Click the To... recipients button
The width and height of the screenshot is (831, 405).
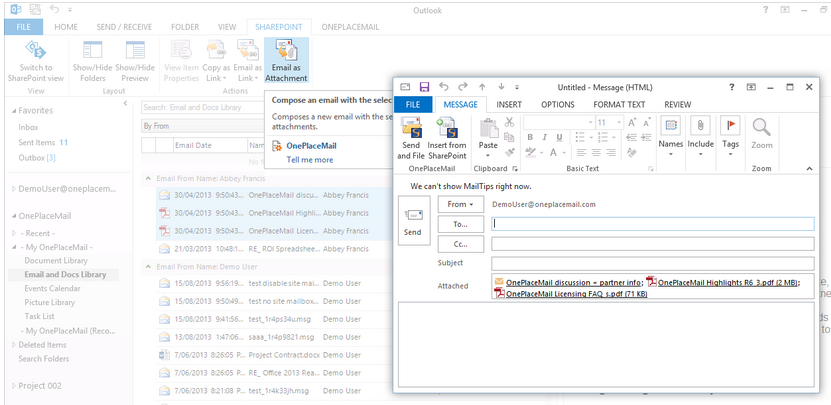pyautogui.click(x=460, y=224)
